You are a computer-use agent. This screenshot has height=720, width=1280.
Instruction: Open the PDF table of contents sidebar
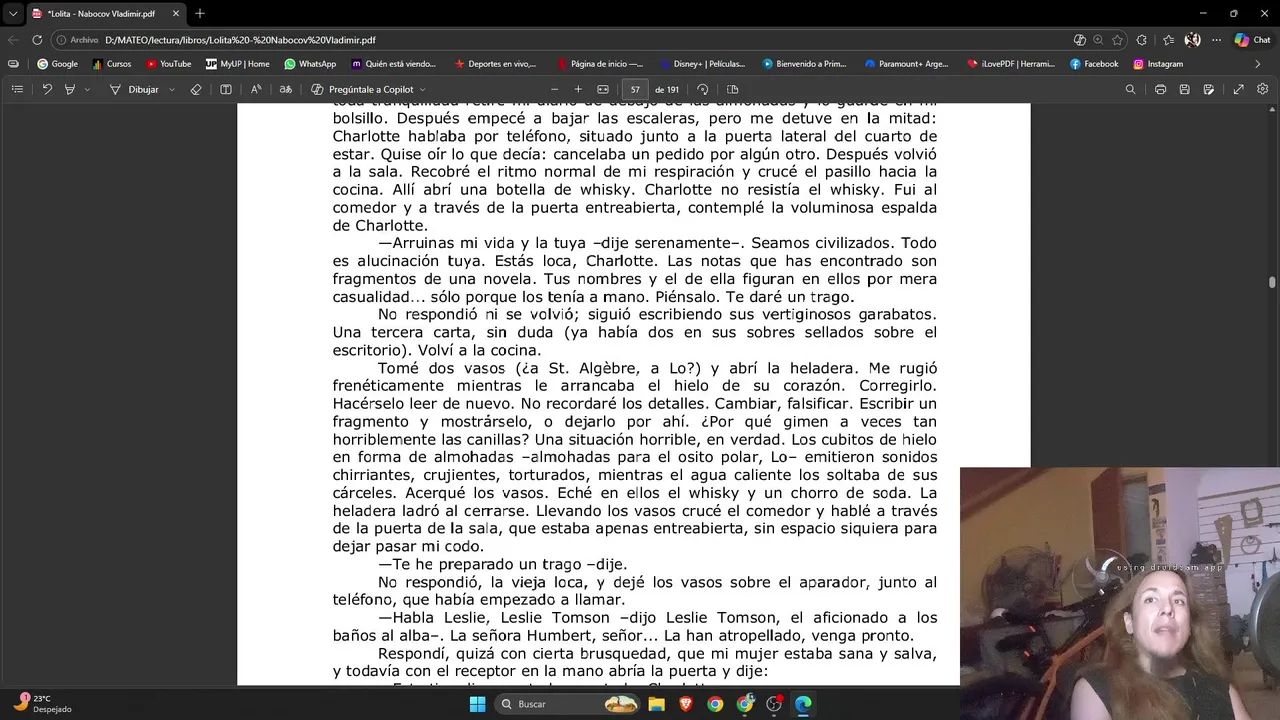pyautogui.click(x=17, y=89)
